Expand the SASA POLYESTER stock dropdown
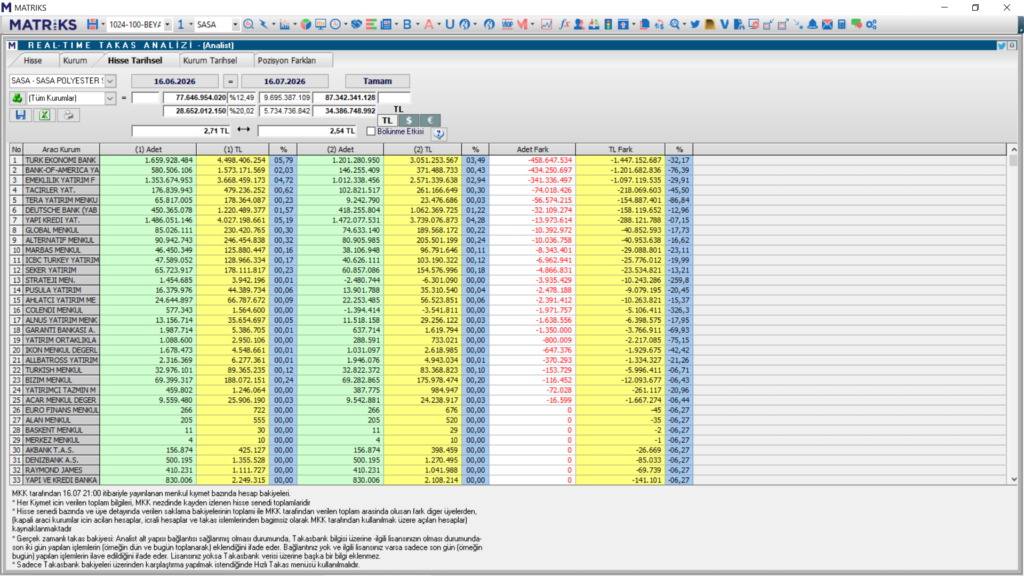This screenshot has width=1024, height=576. pos(110,81)
